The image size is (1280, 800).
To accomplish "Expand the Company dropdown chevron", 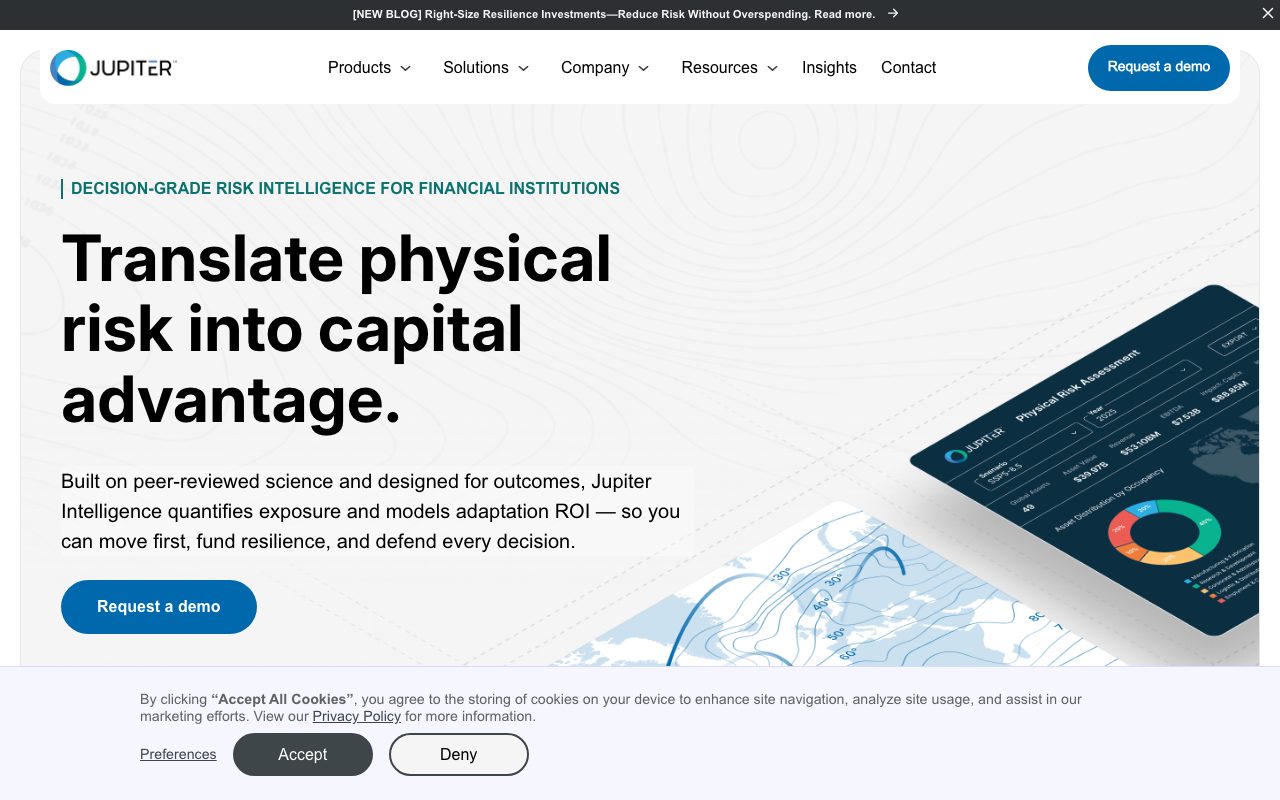I will point(644,68).
